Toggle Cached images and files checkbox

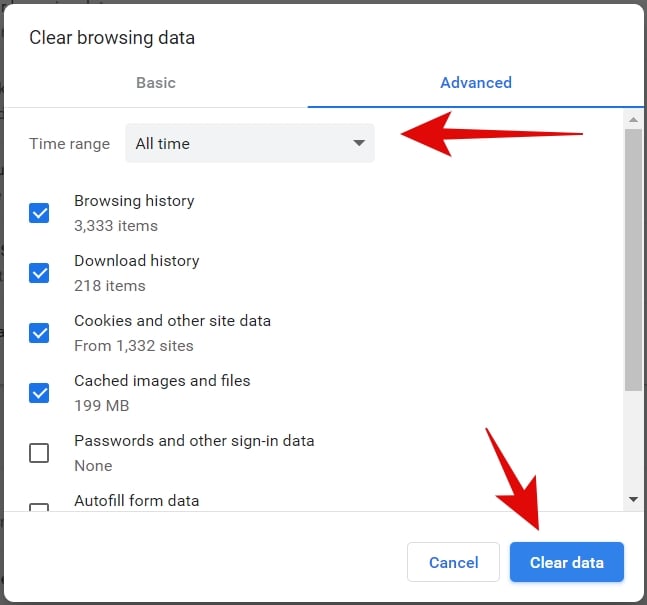click(x=39, y=393)
